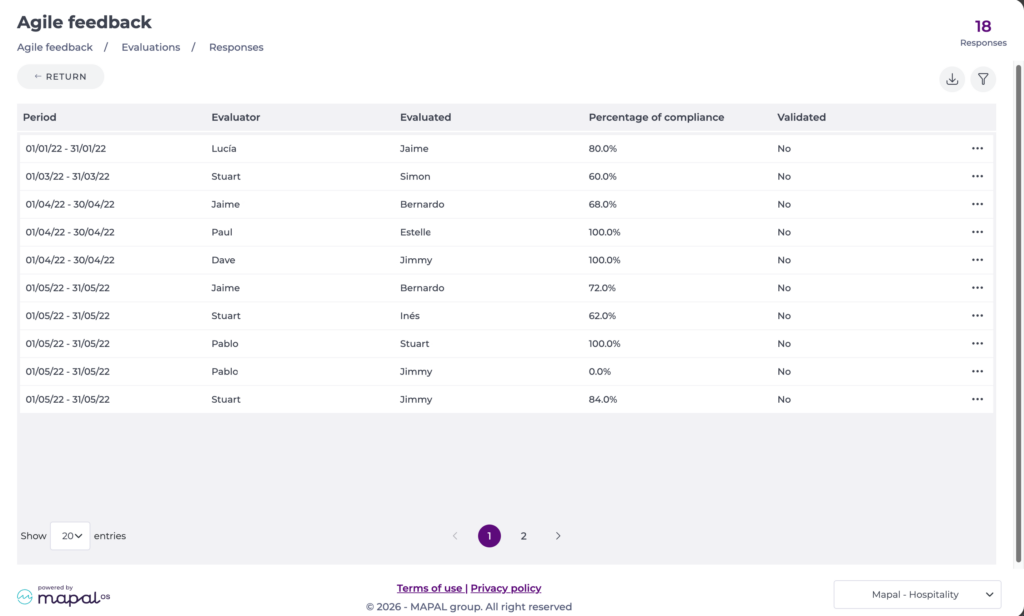
Task: Open options for Stuart evaluating Simon
Action: (x=977, y=176)
